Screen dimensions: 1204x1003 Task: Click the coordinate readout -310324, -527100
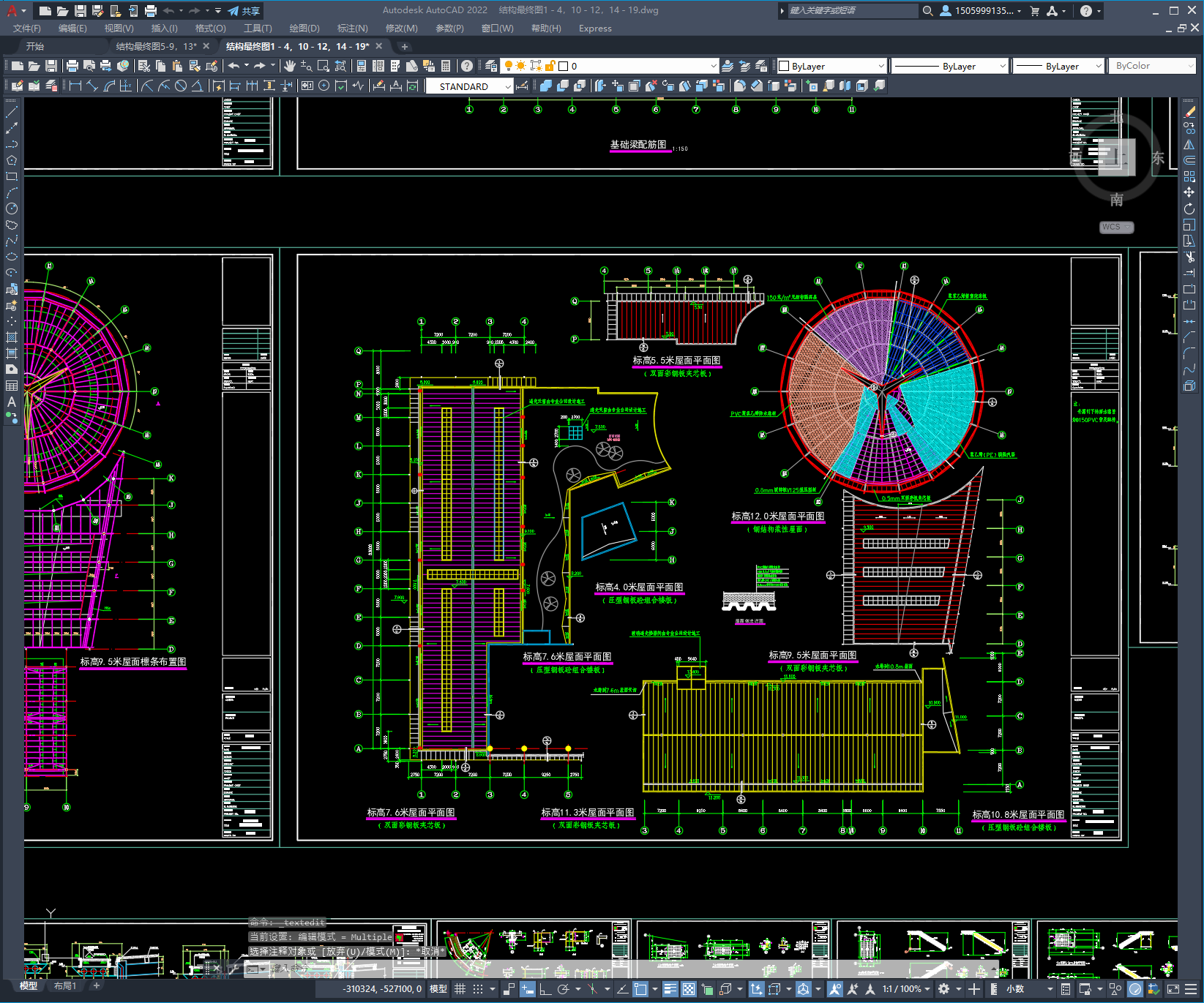[x=383, y=989]
